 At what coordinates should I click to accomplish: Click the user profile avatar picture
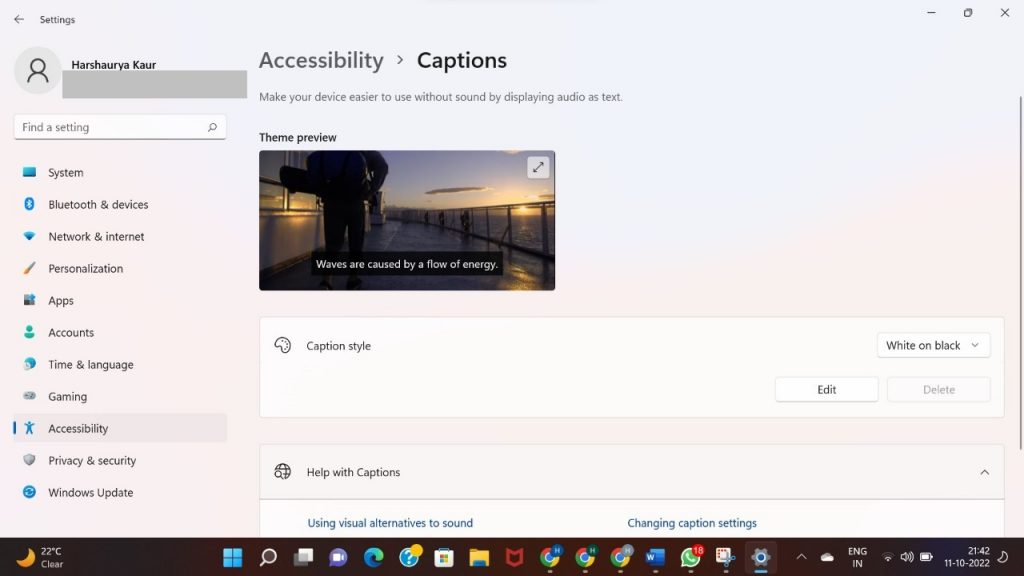tap(38, 70)
